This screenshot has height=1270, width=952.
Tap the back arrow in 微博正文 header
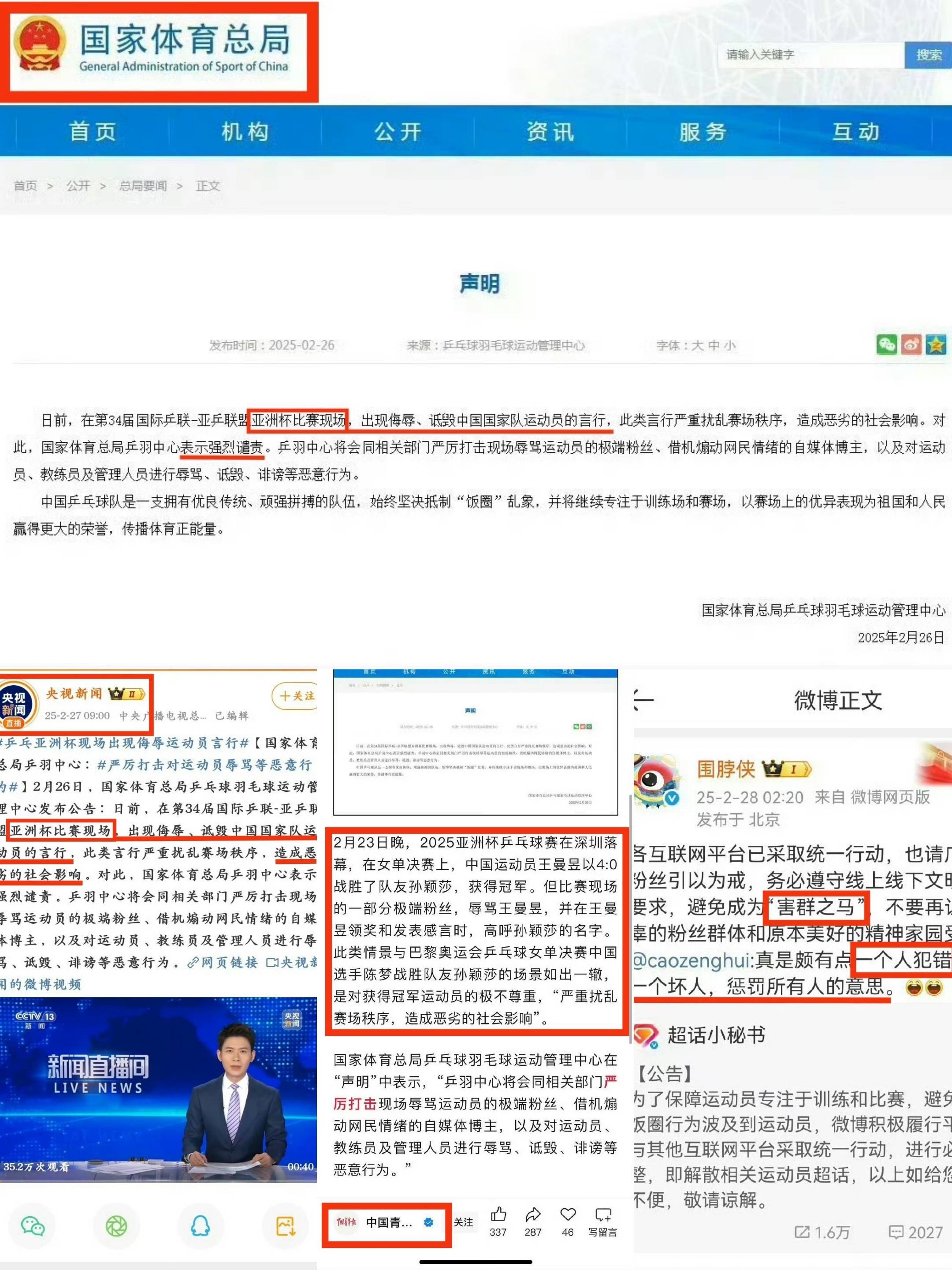tap(644, 700)
